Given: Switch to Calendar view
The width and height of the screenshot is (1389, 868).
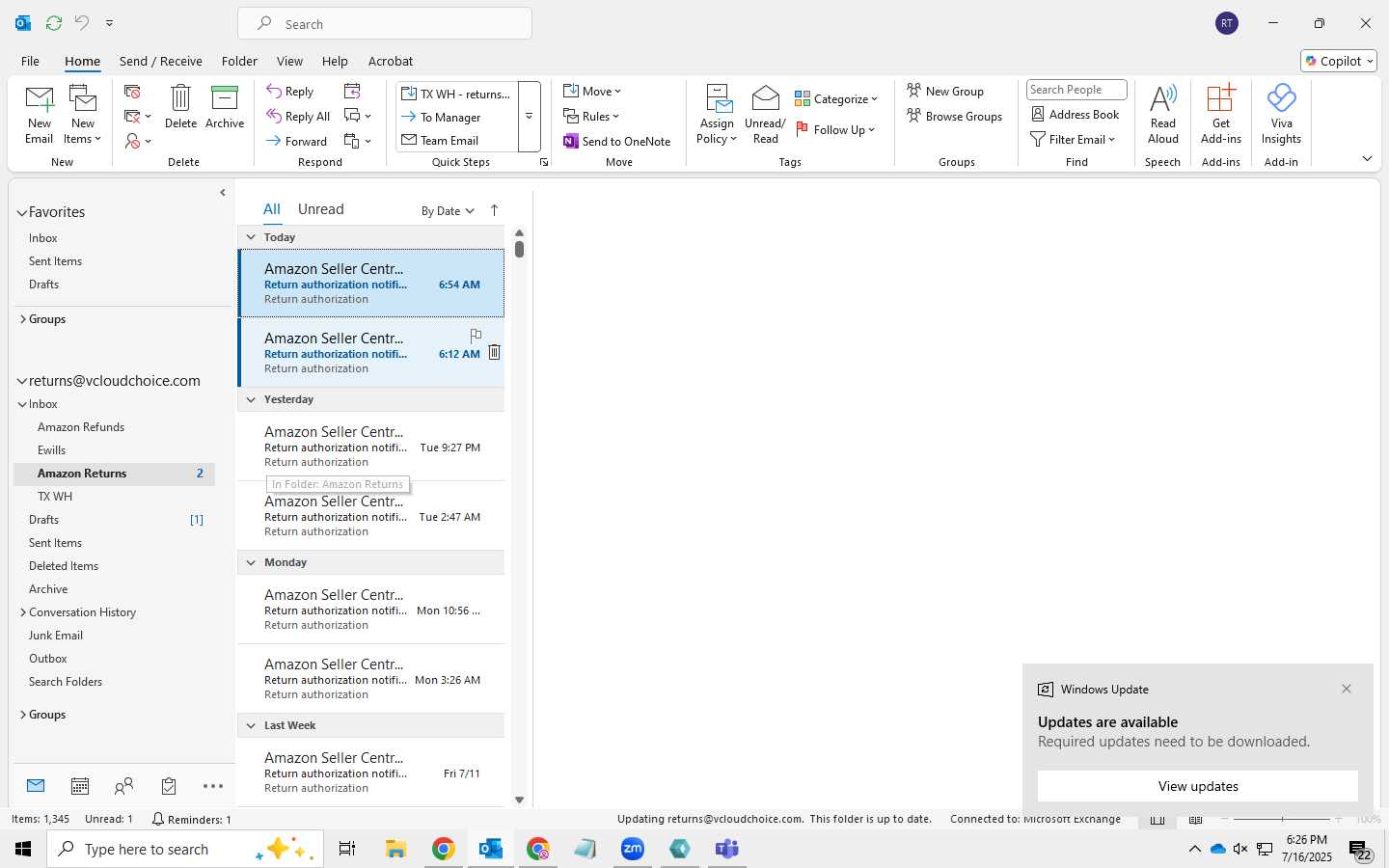Looking at the screenshot, I should pyautogui.click(x=80, y=786).
